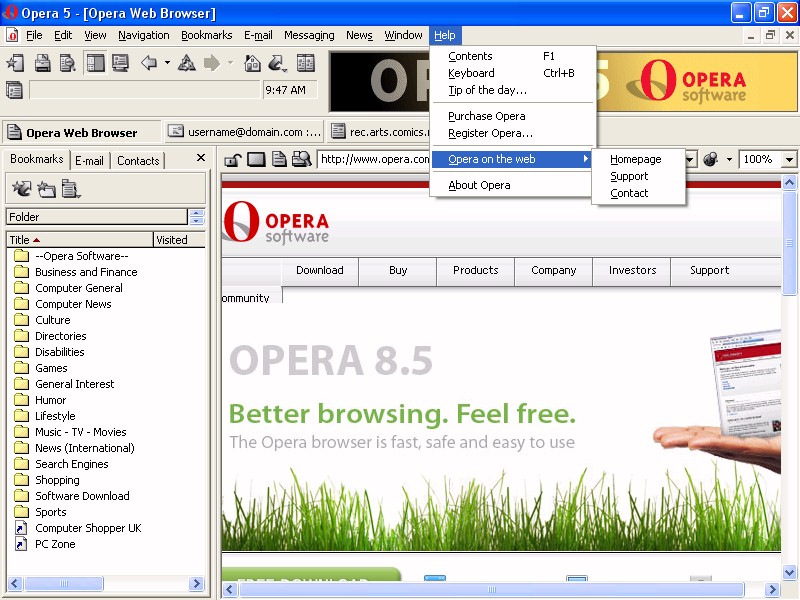
Task: Tile windows using the split-pages icon
Action: click(306, 63)
